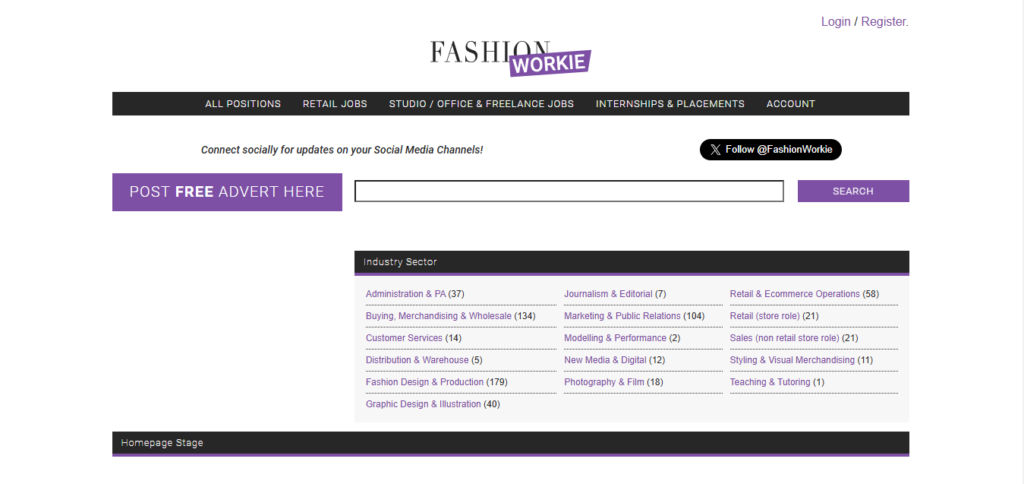The height and width of the screenshot is (484, 1024).
Task: Click the Register link
Action: [884, 21]
